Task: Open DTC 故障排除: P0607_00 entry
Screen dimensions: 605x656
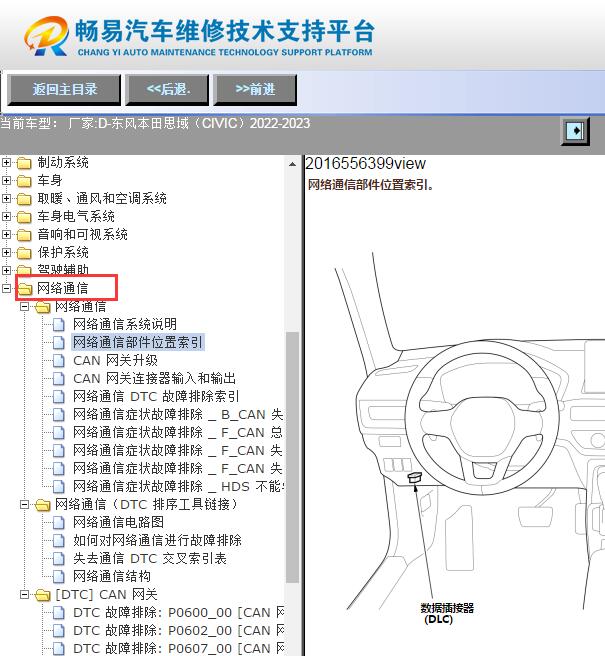Action: click(179, 648)
